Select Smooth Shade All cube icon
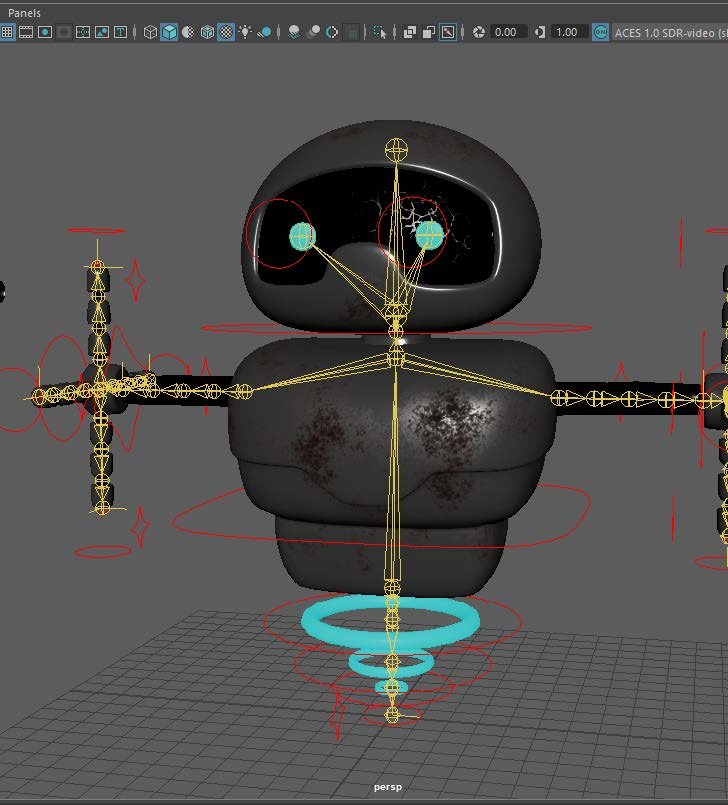 pyautogui.click(x=169, y=32)
